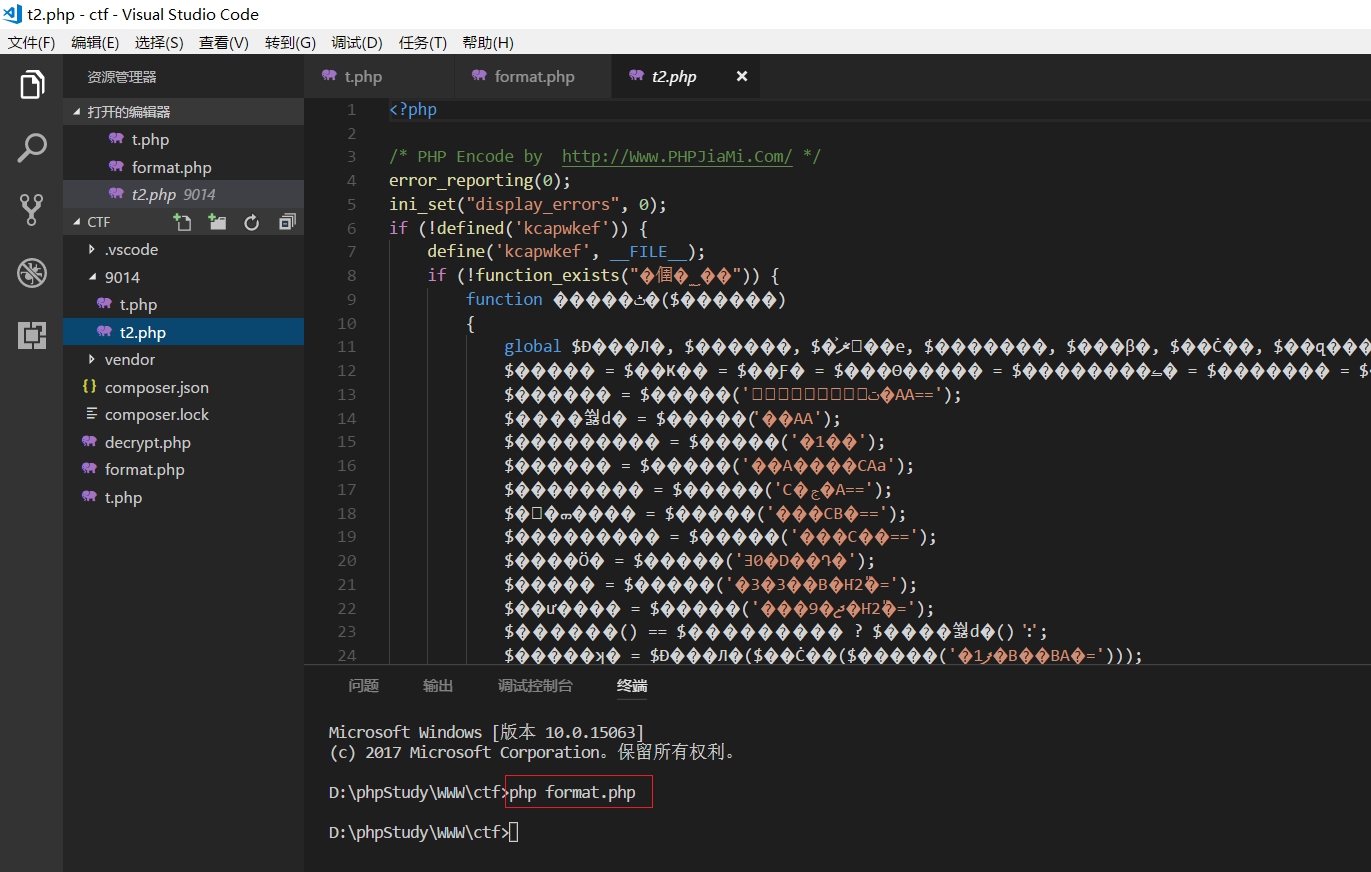
Task: Open the Search view in activity bar
Action: coord(32,148)
